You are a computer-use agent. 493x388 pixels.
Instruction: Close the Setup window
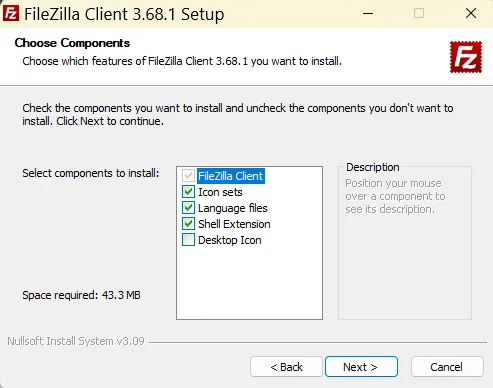tap(471, 14)
